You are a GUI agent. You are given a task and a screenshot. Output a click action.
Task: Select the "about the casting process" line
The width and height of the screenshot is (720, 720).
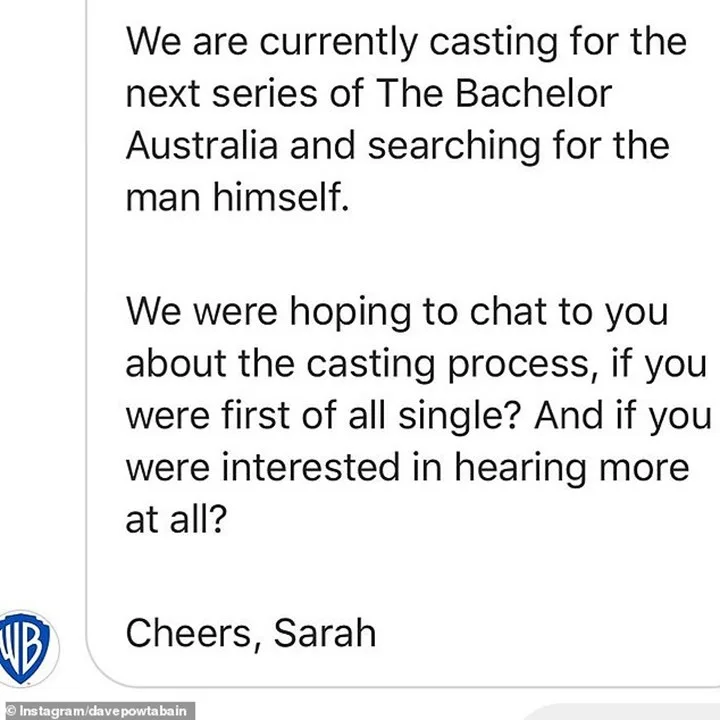click(x=362, y=365)
